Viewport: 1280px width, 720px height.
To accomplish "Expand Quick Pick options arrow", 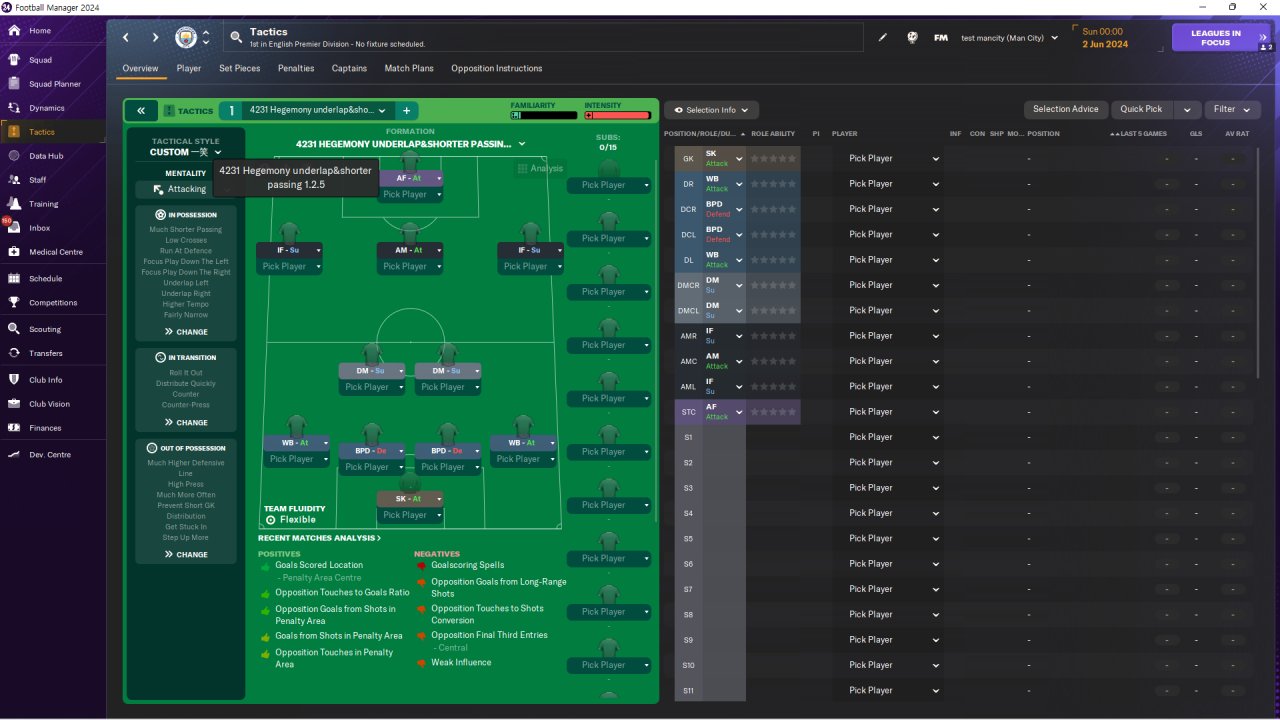I will [1187, 109].
